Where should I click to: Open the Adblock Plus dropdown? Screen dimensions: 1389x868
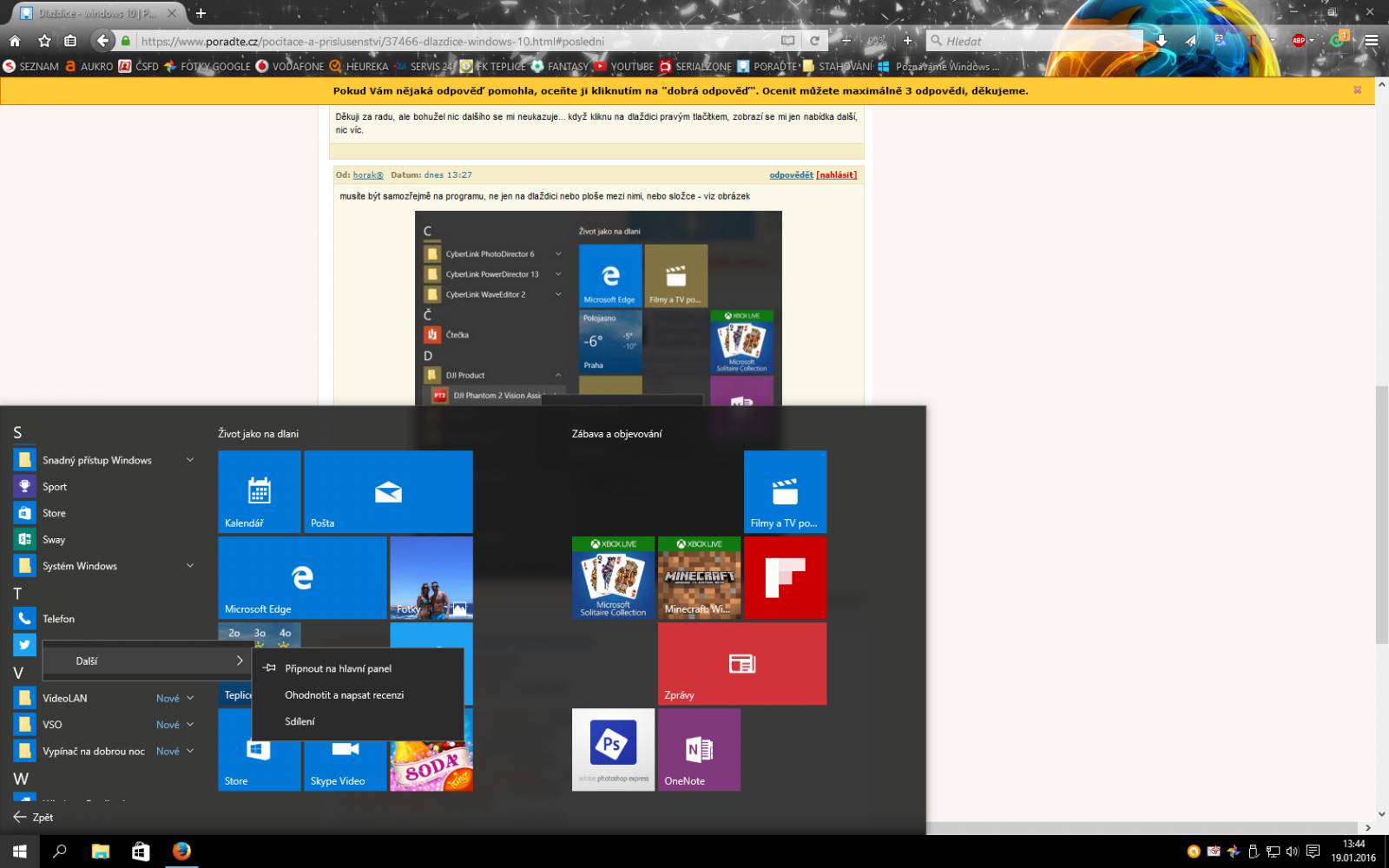1312,41
